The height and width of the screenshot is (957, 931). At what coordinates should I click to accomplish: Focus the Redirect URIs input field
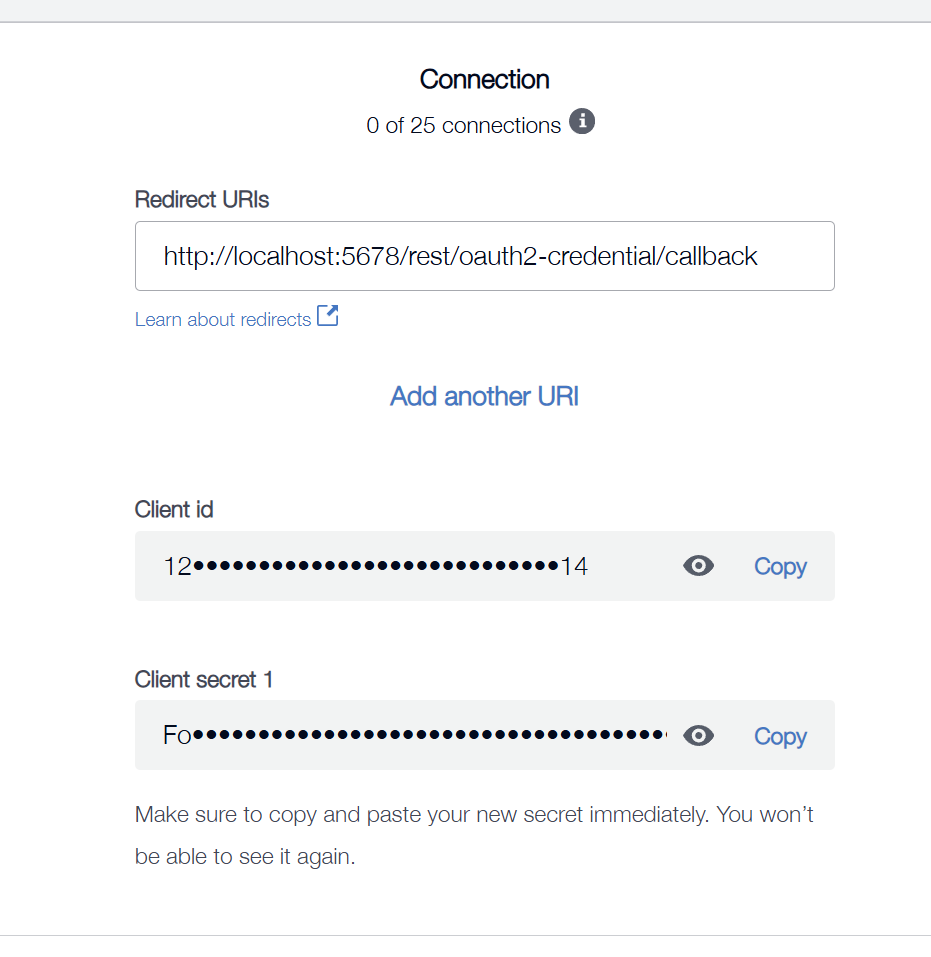[485, 256]
